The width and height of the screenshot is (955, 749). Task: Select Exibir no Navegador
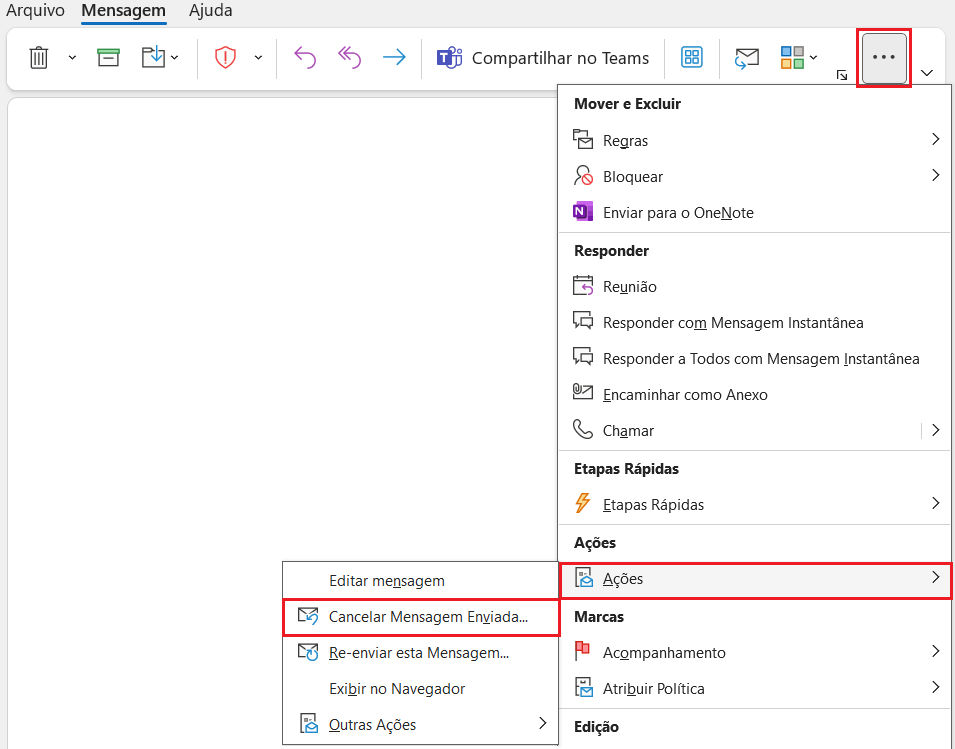[x=420, y=689]
